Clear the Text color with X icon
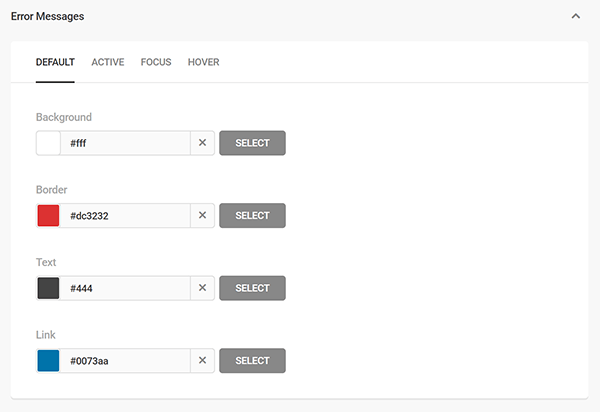Viewport: 600px width, 412px height. coord(202,288)
